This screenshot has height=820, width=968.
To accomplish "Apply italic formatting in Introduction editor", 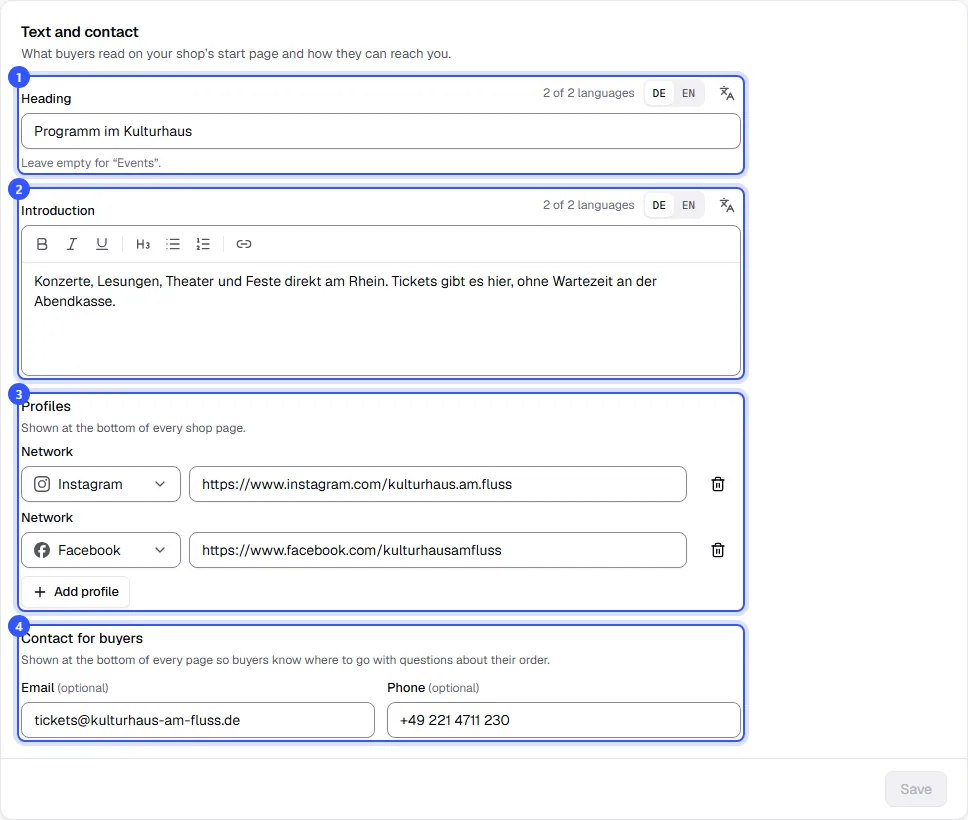I will point(72,244).
